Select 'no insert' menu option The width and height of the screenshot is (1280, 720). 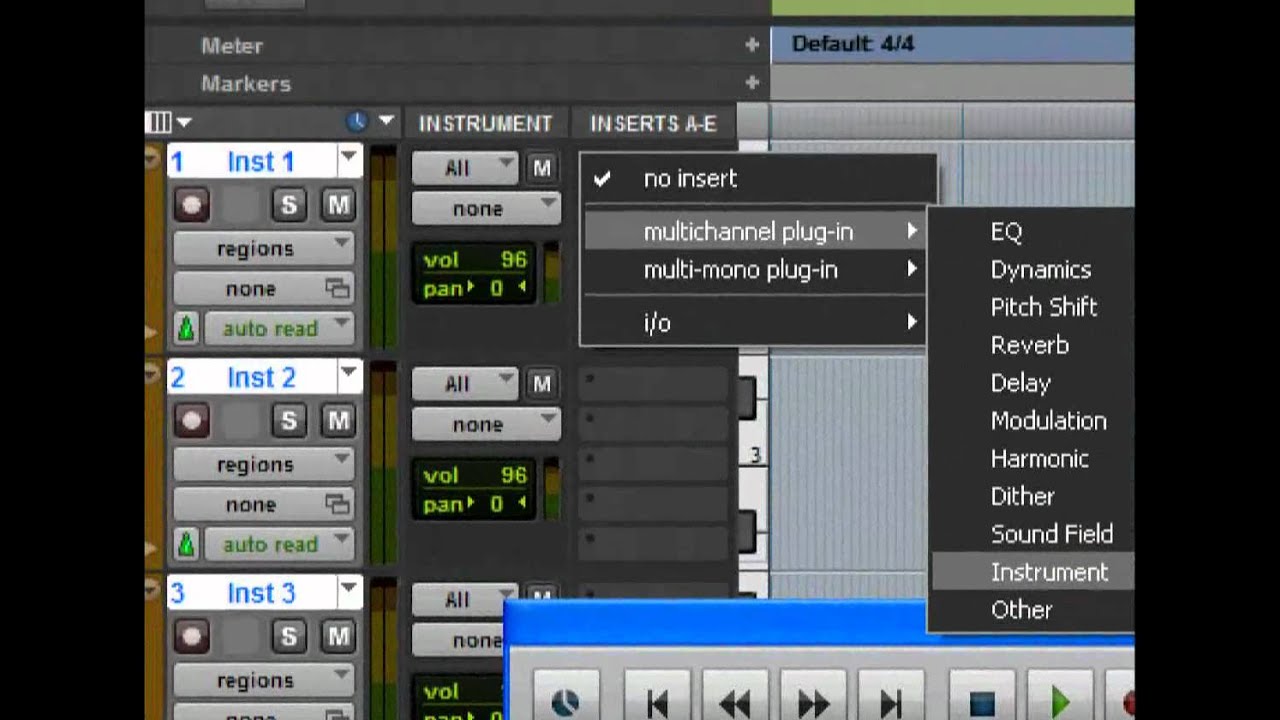(x=758, y=179)
